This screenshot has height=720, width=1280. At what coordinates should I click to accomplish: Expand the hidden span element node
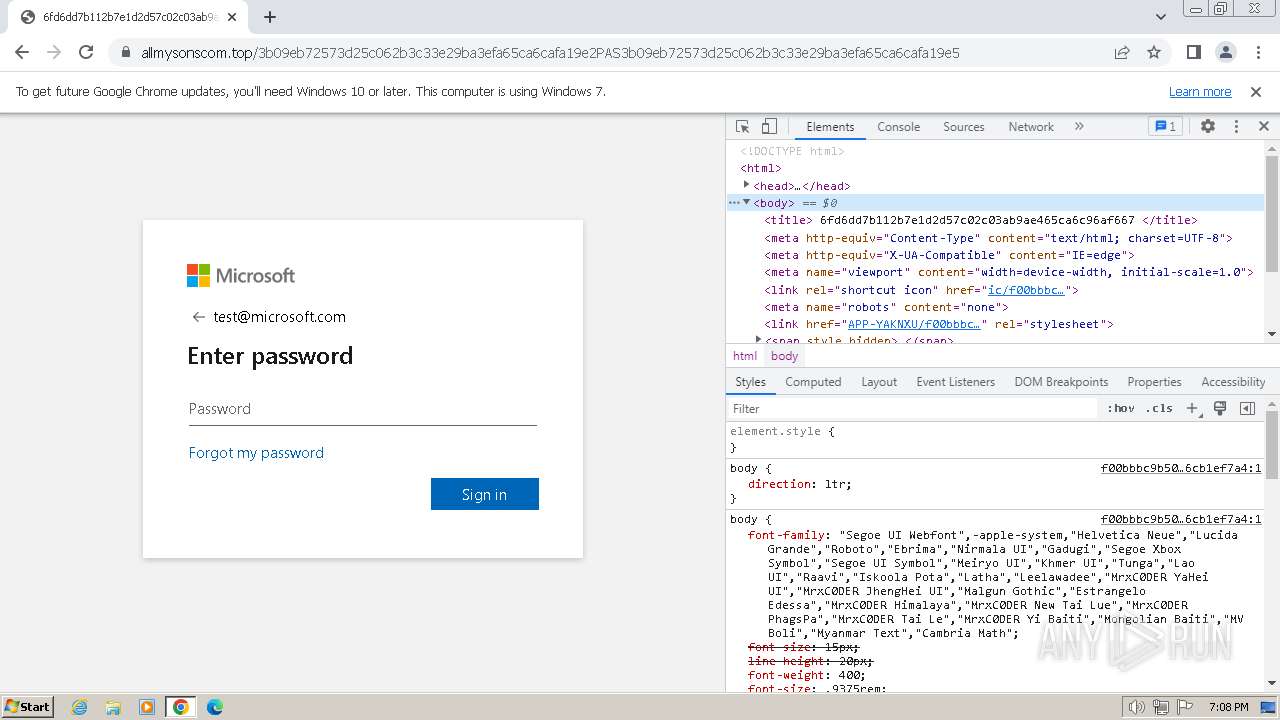pos(758,340)
